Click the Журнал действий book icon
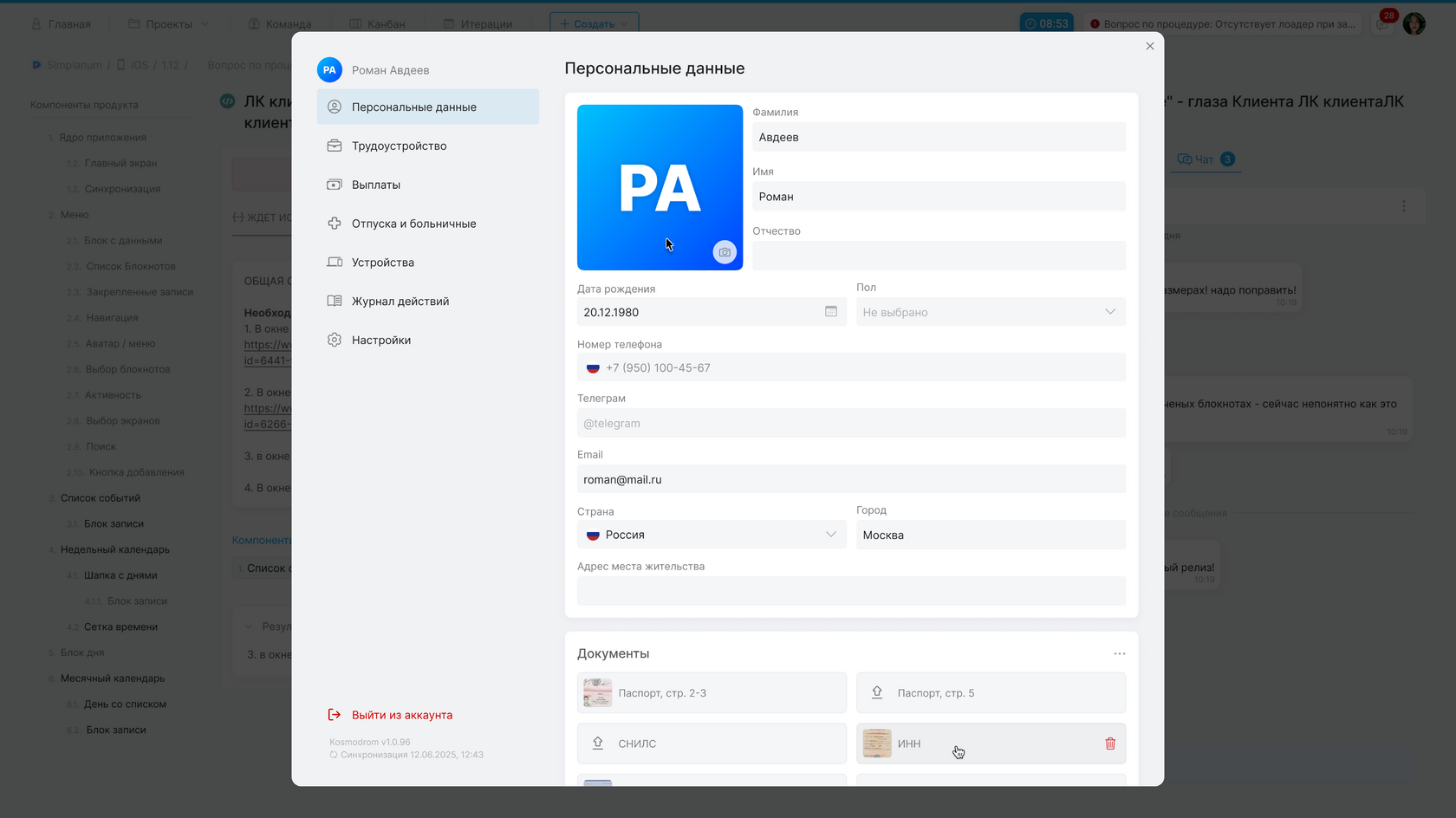This screenshot has height=818, width=1456. tap(335, 301)
